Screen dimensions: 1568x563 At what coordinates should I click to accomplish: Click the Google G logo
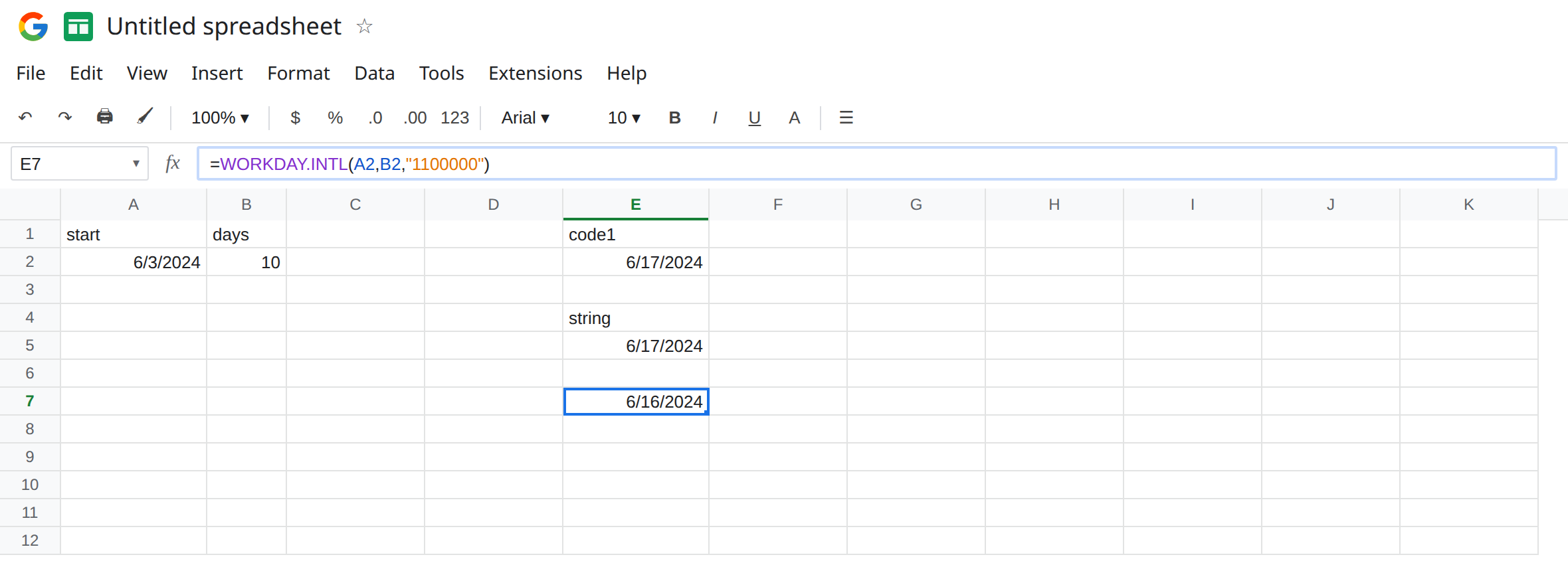(33, 27)
